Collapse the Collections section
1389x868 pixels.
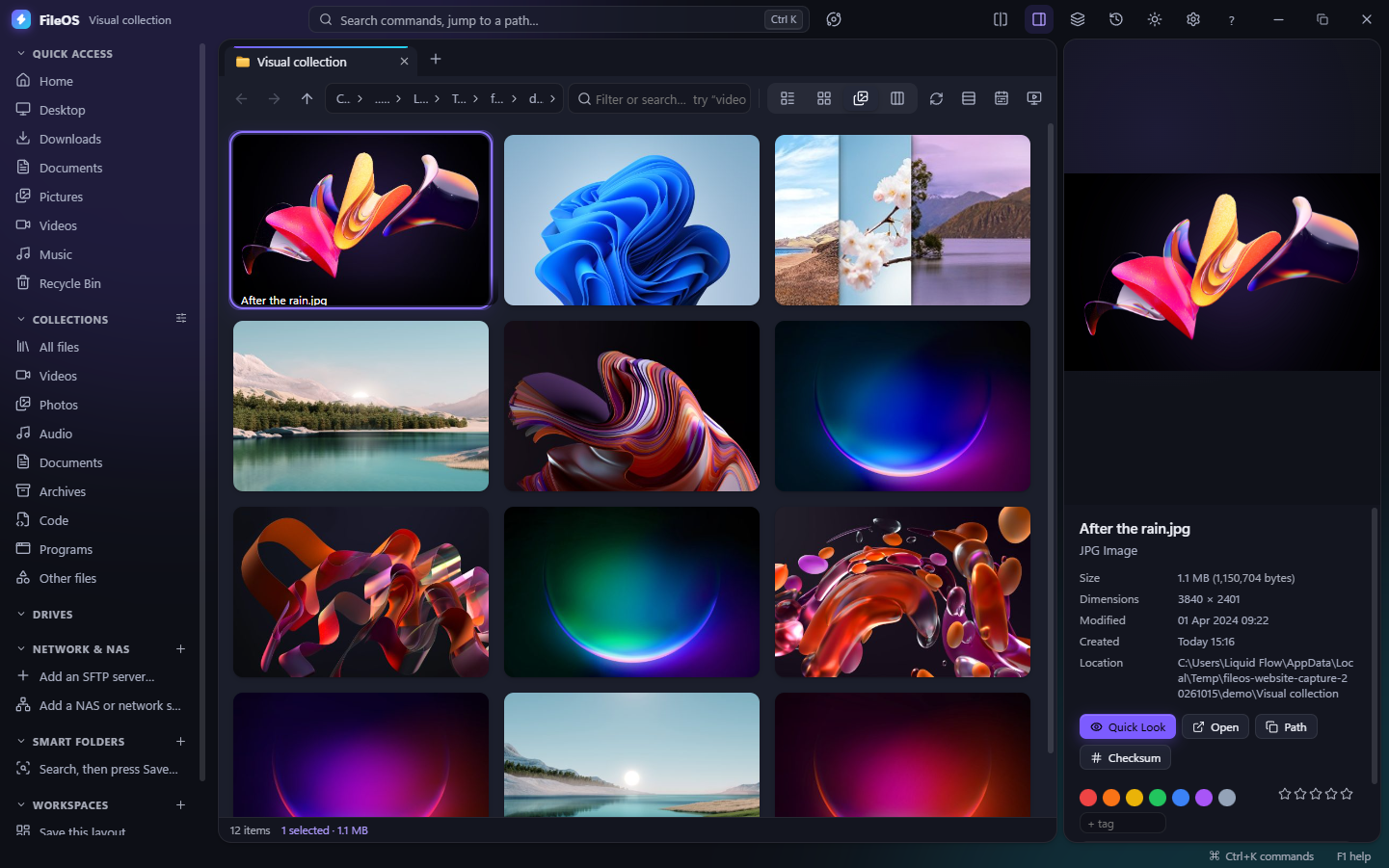21,320
